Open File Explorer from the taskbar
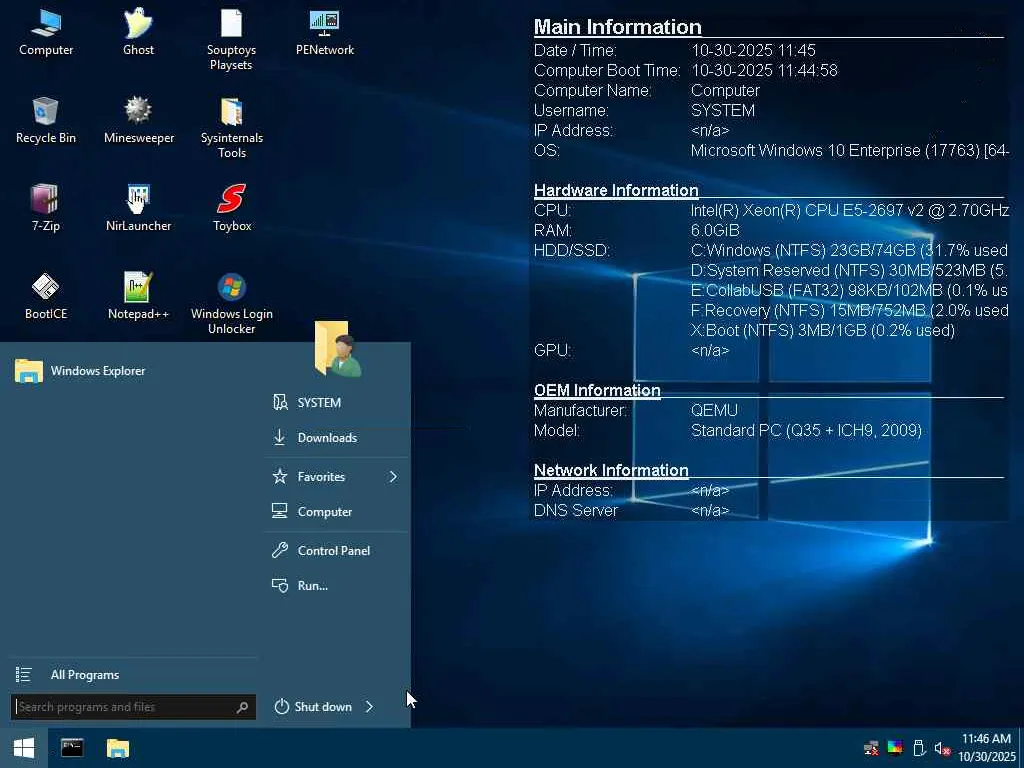Screen dimensions: 1024x768 click(118, 748)
